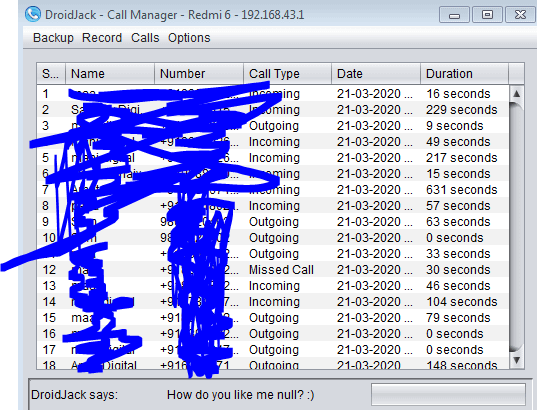
Task: Close the DroidJack Call Manager window
Action: (520, 15)
